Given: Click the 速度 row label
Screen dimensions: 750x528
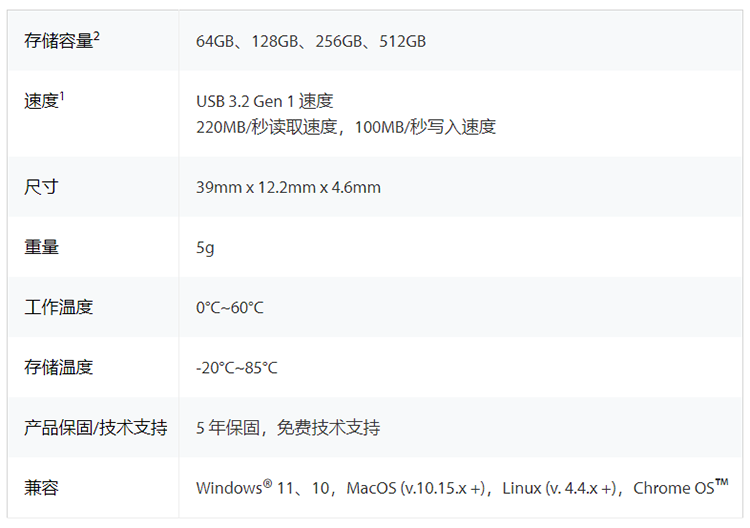Looking at the screenshot, I should (x=41, y=101).
